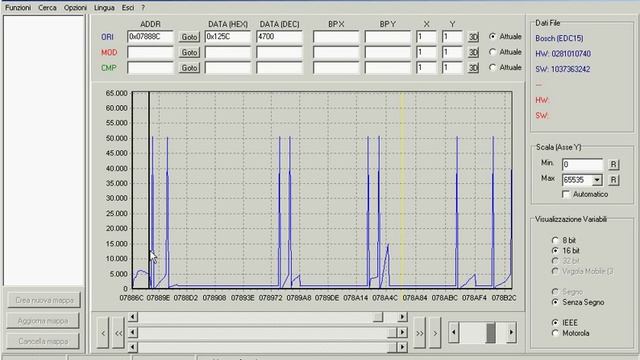Click the Min scale input field

582,164
